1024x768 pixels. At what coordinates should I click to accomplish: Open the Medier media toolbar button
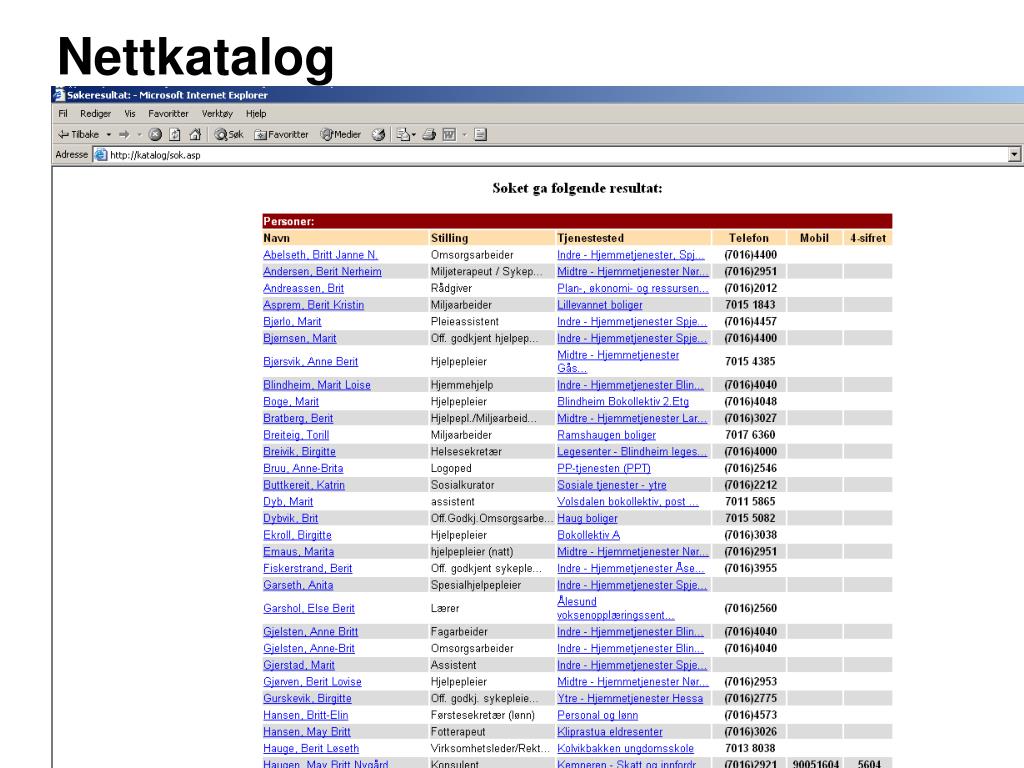point(340,135)
